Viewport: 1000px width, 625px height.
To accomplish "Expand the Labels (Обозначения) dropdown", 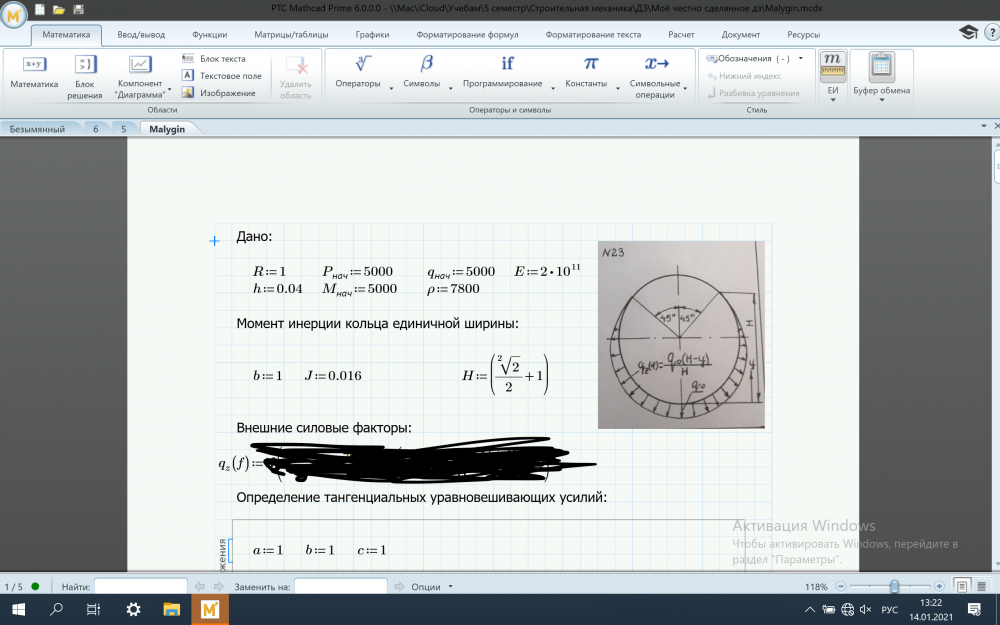I will coord(755,59).
